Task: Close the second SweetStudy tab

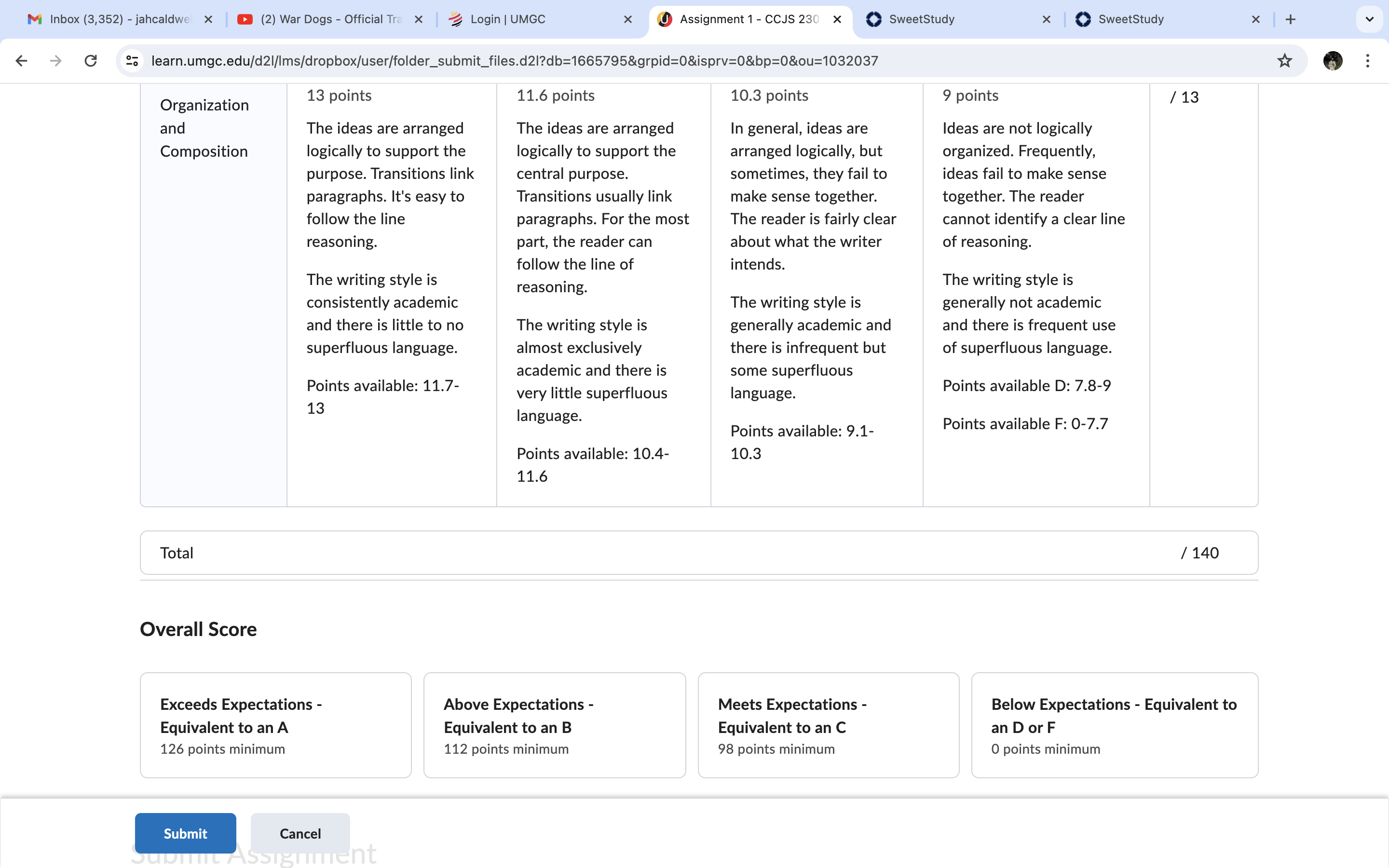Action: click(x=1256, y=19)
